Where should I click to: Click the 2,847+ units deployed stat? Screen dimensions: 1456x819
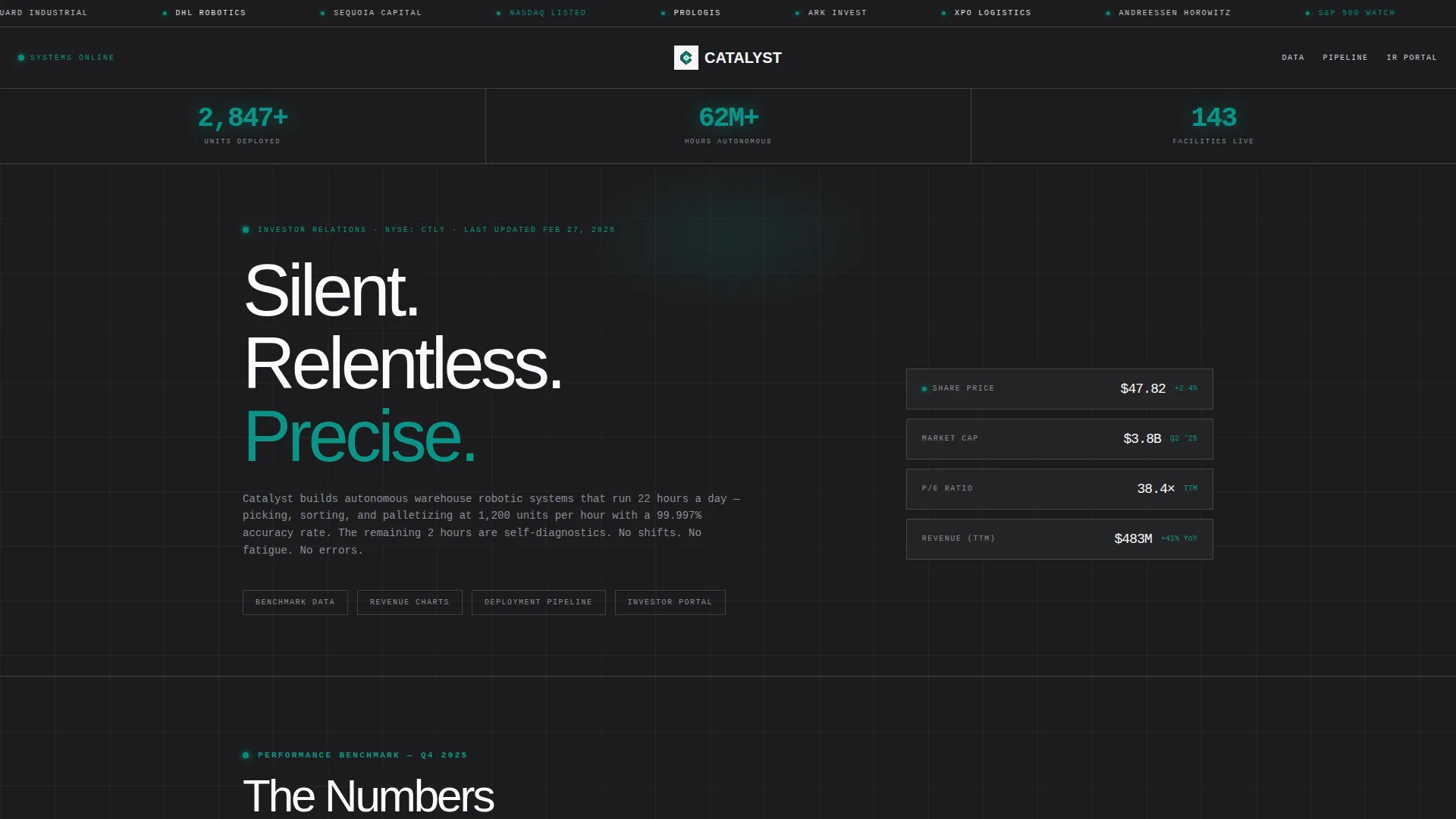tap(243, 126)
